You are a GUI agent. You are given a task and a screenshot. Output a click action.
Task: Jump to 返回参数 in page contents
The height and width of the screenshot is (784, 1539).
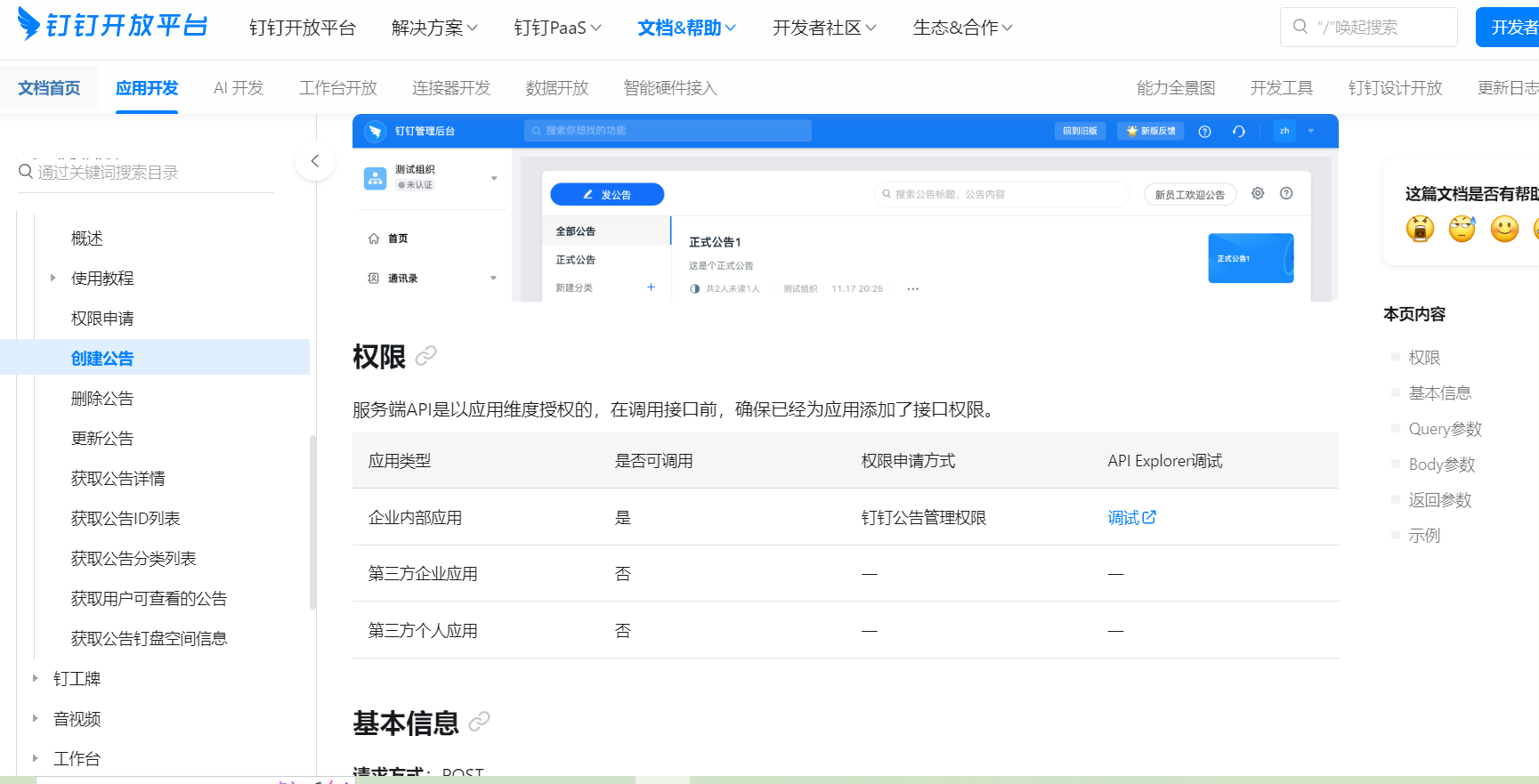click(x=1440, y=499)
